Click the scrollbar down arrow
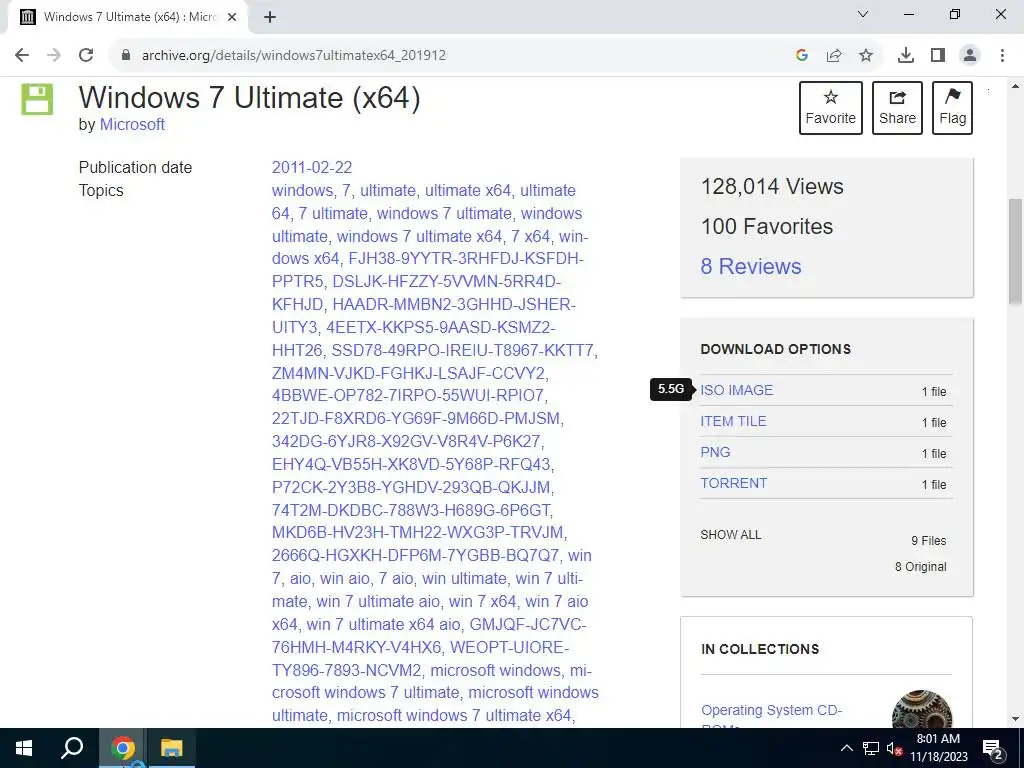Screen dimensions: 1024x768 (x=1015, y=720)
